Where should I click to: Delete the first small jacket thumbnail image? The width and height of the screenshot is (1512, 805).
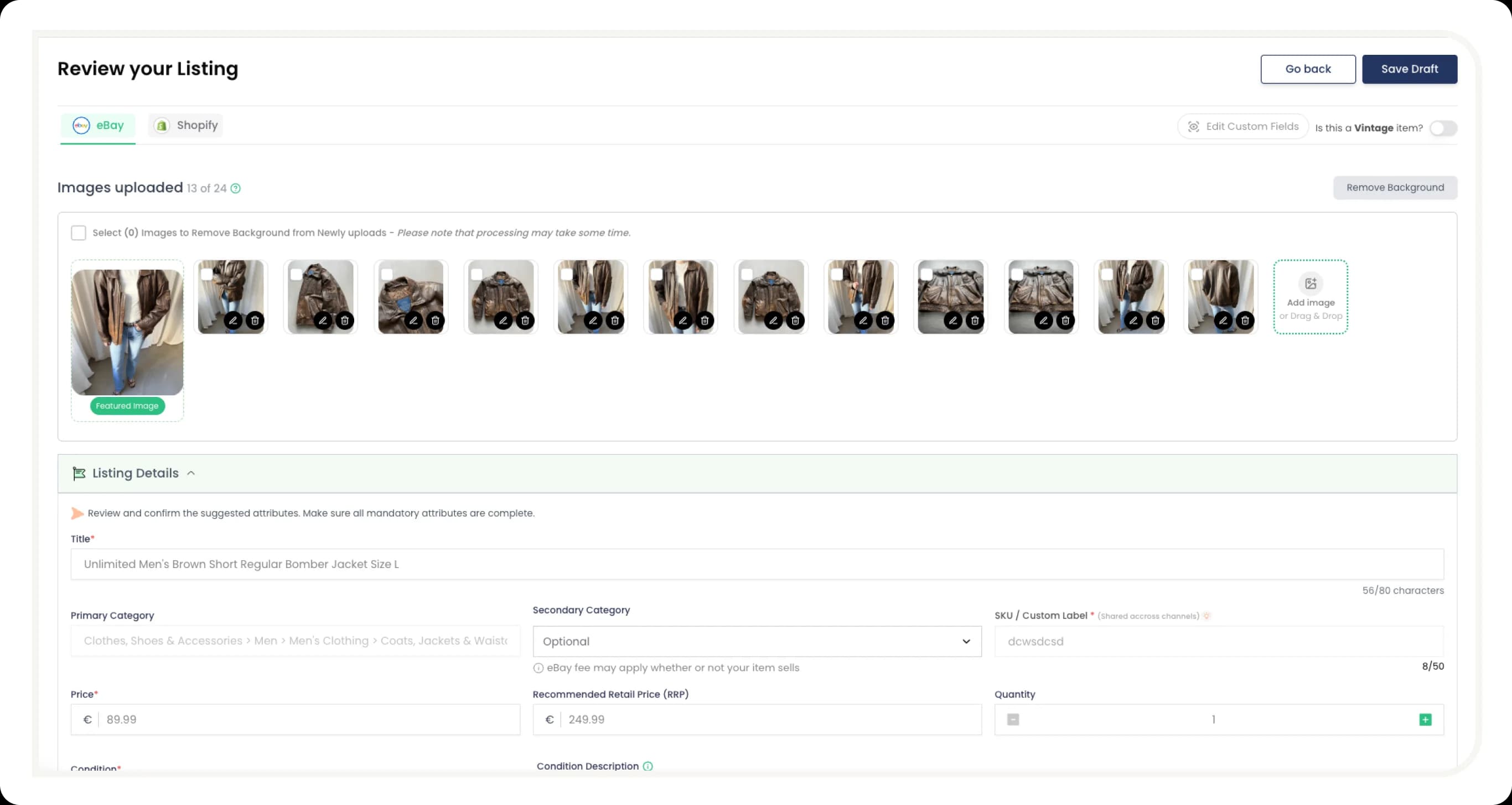tap(255, 321)
